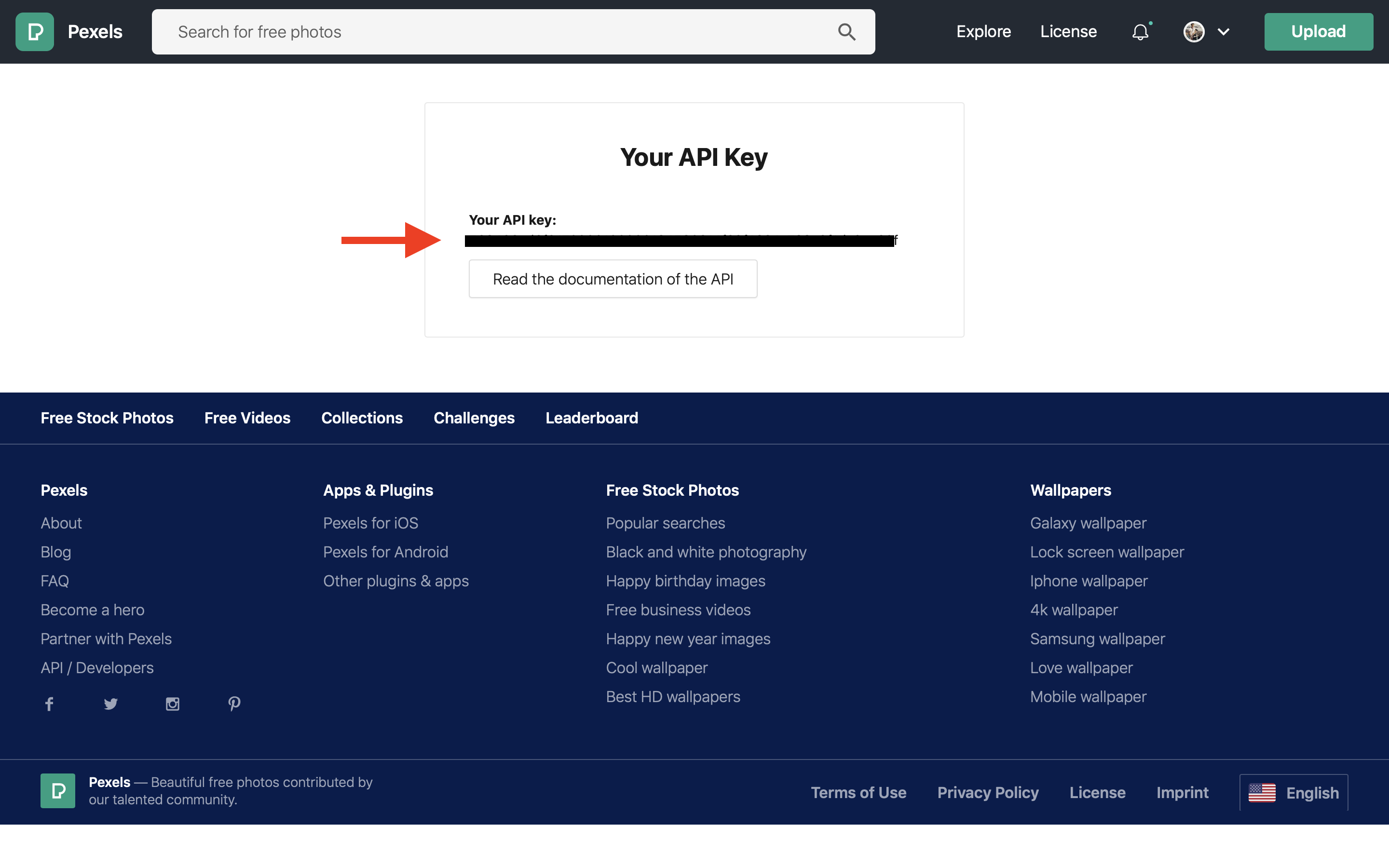Click the Upload button
The image size is (1389, 868).
(1318, 31)
